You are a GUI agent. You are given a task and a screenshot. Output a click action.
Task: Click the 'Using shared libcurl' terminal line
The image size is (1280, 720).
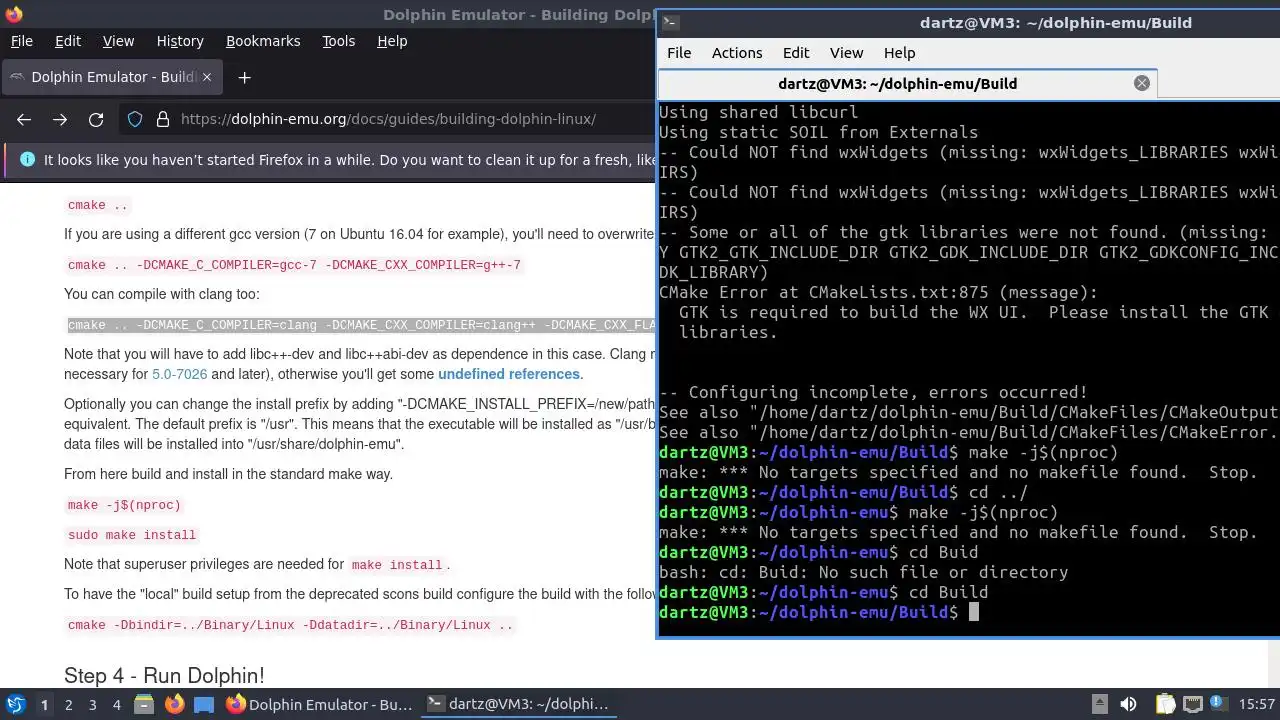(758, 112)
